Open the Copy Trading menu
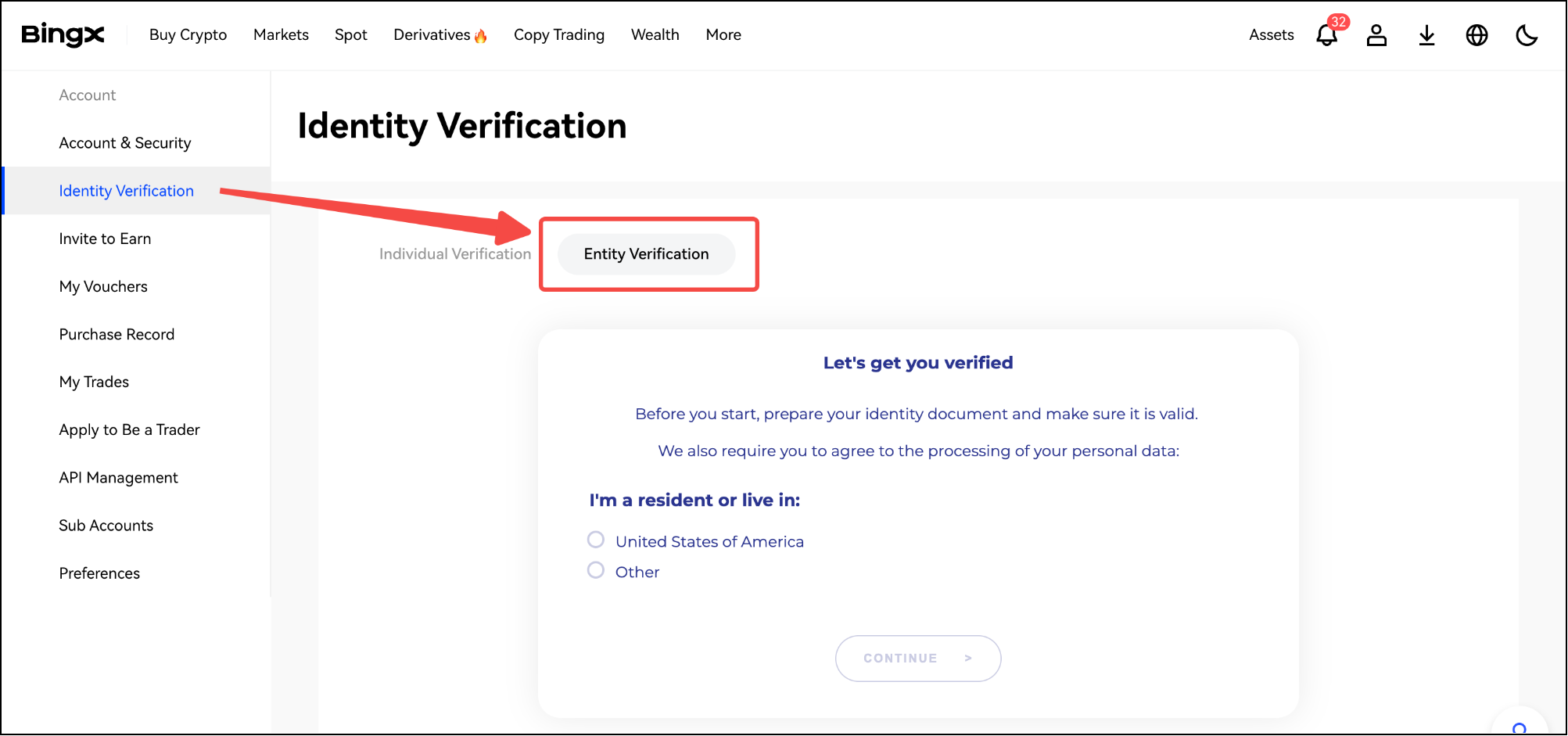1568x736 pixels. 559,34
